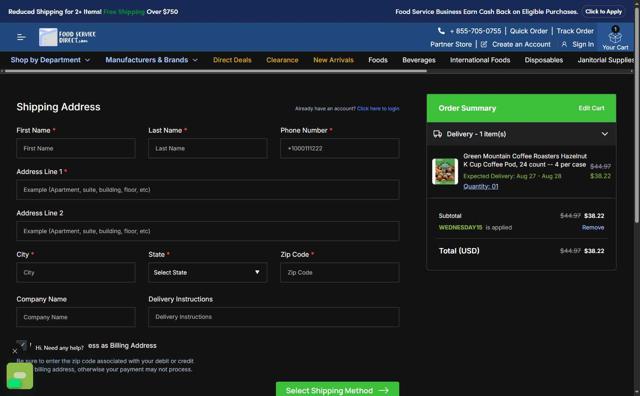Click the Address Line 1 field
Image resolution: width=640 pixels, height=396 pixels.
coord(208,189)
